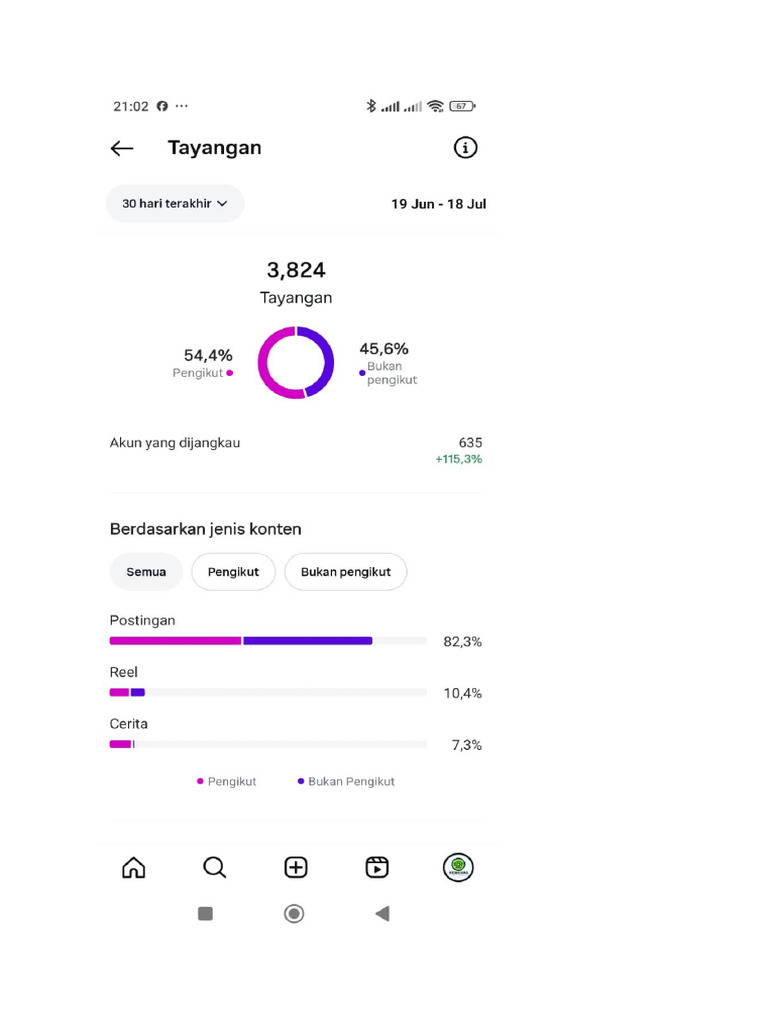Click the Reel progress bar

(x=268, y=692)
